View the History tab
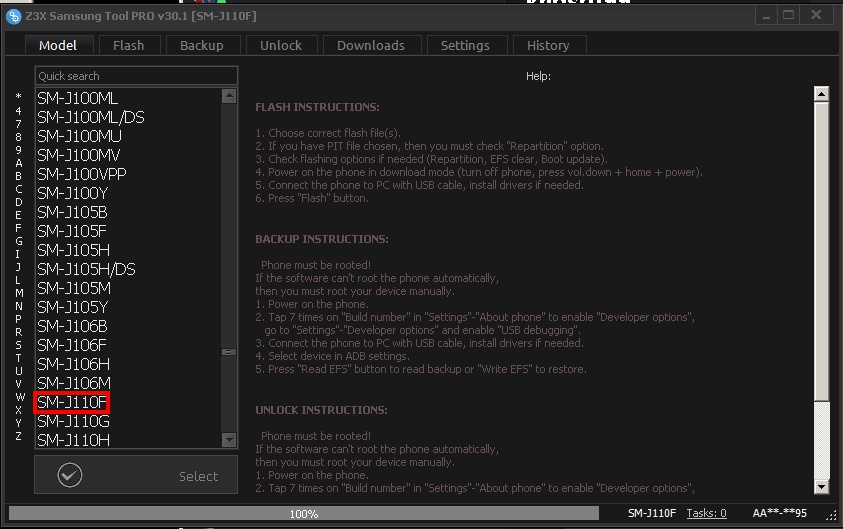The image size is (843, 529). coord(548,46)
